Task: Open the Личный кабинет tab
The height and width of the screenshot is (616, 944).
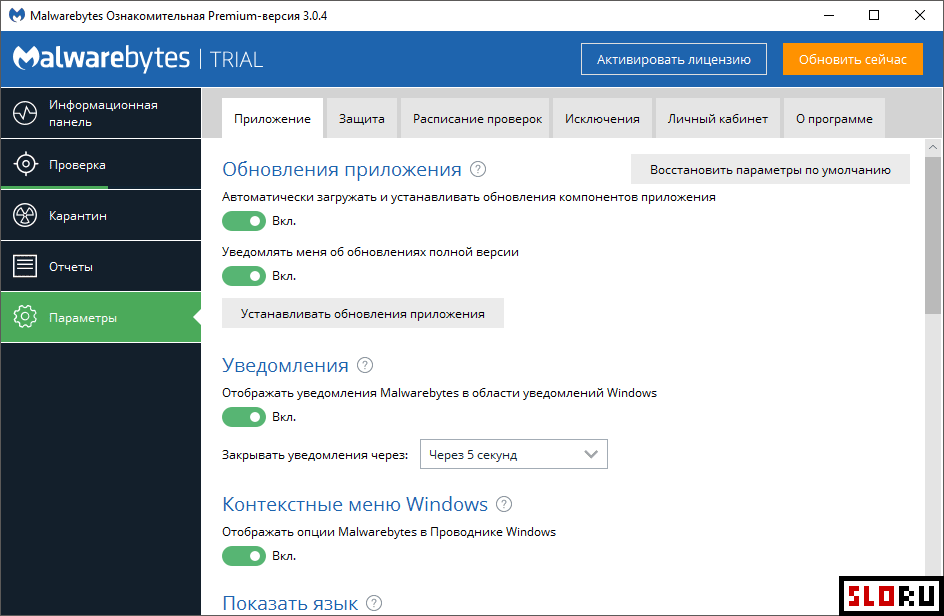Action: point(718,119)
